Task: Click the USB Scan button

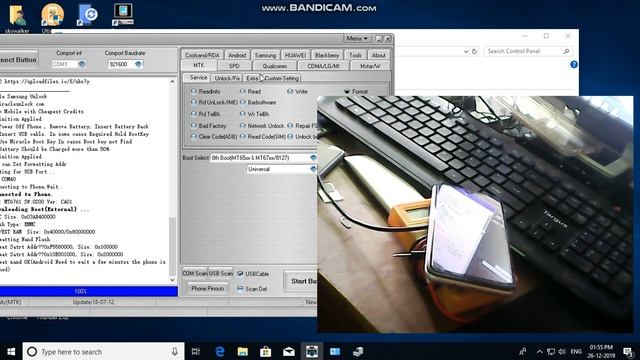Action: coord(221,273)
